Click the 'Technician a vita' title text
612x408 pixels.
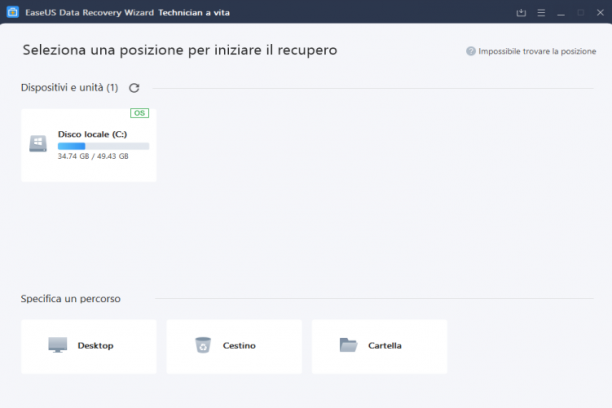(x=194, y=12)
